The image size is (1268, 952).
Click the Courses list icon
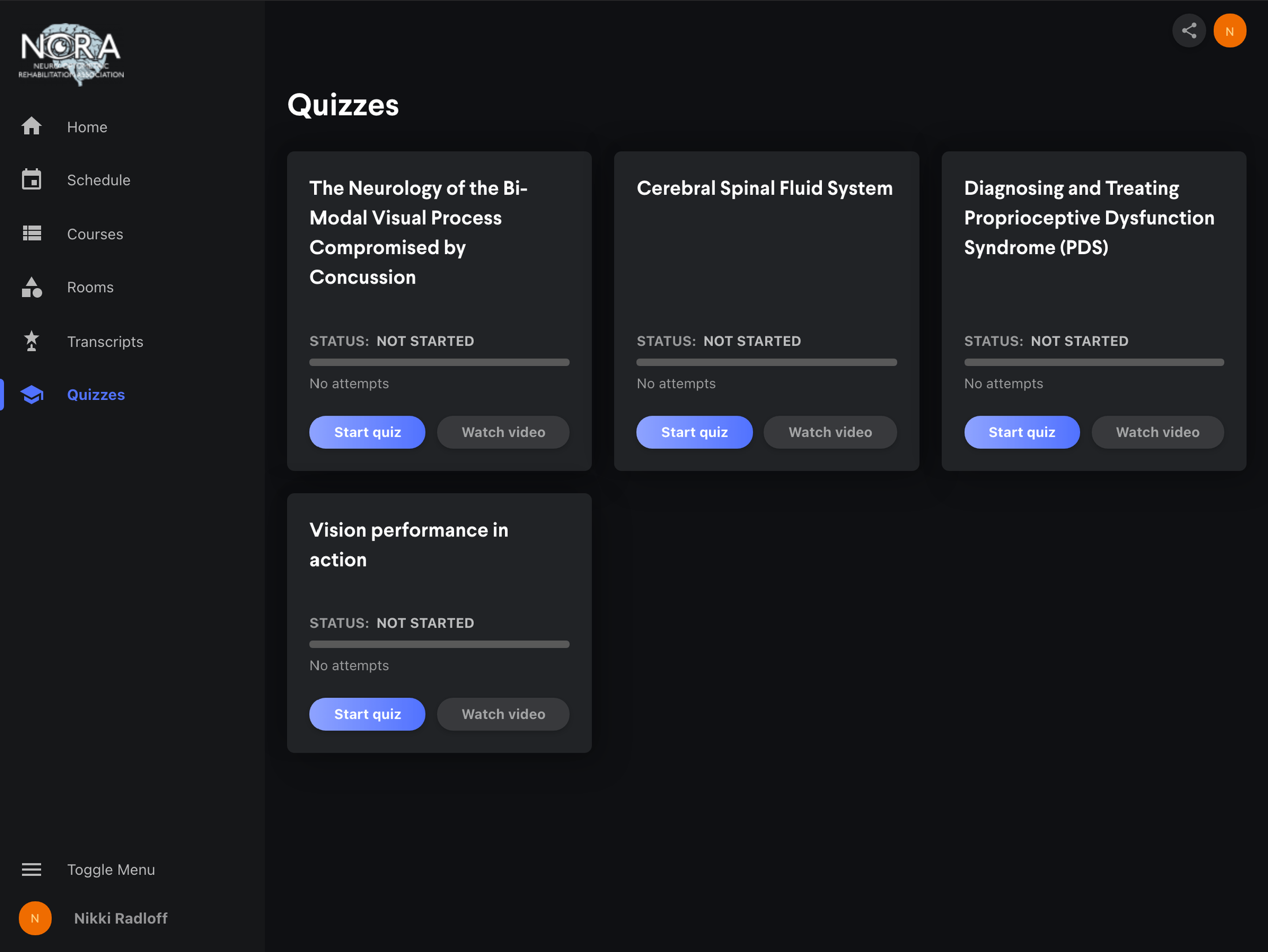(x=32, y=233)
